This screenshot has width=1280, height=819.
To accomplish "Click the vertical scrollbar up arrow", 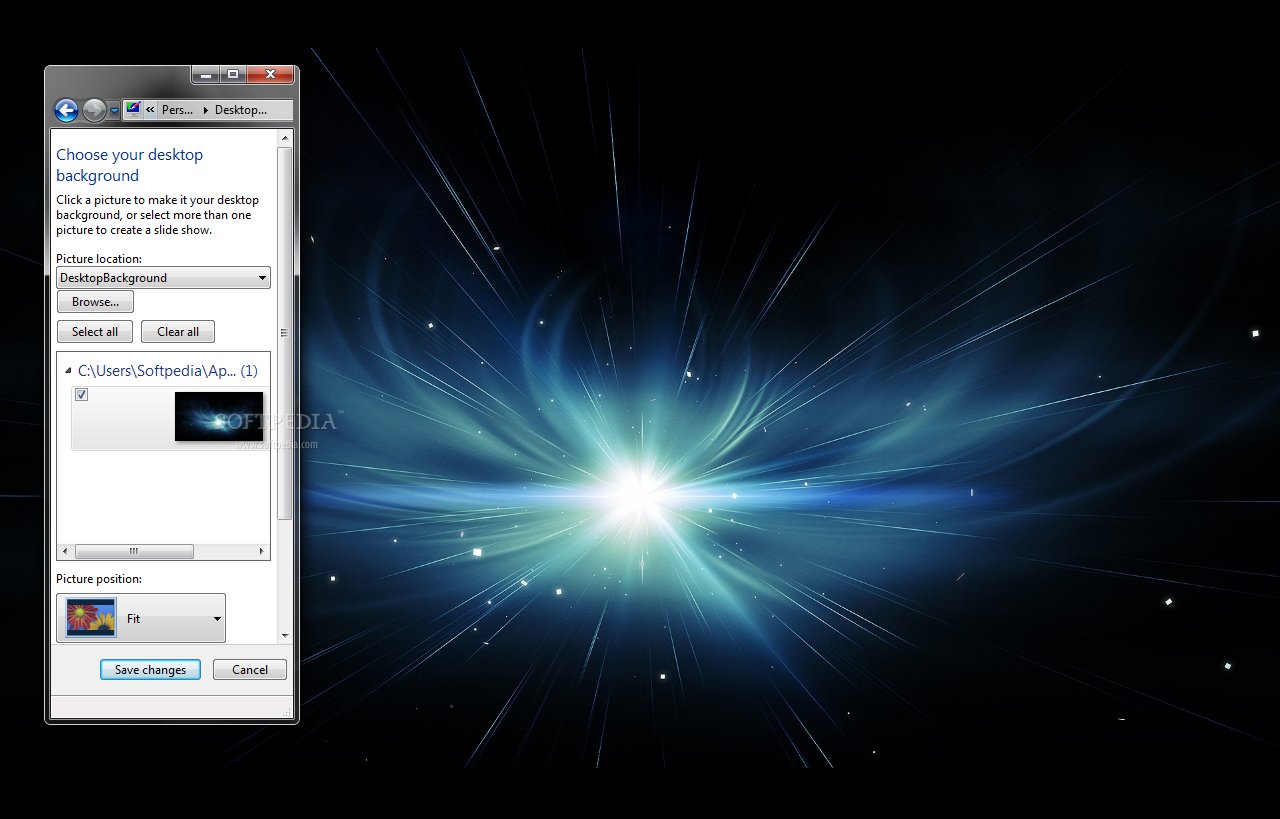I will coord(285,137).
